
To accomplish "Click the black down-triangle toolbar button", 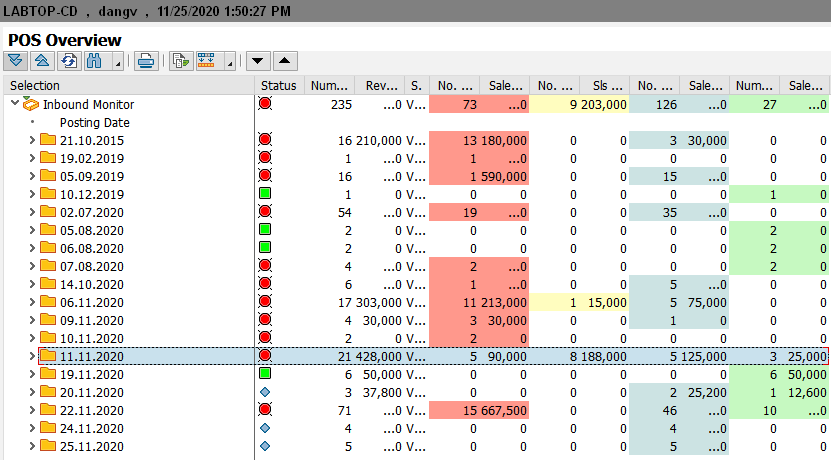I will click(258, 61).
